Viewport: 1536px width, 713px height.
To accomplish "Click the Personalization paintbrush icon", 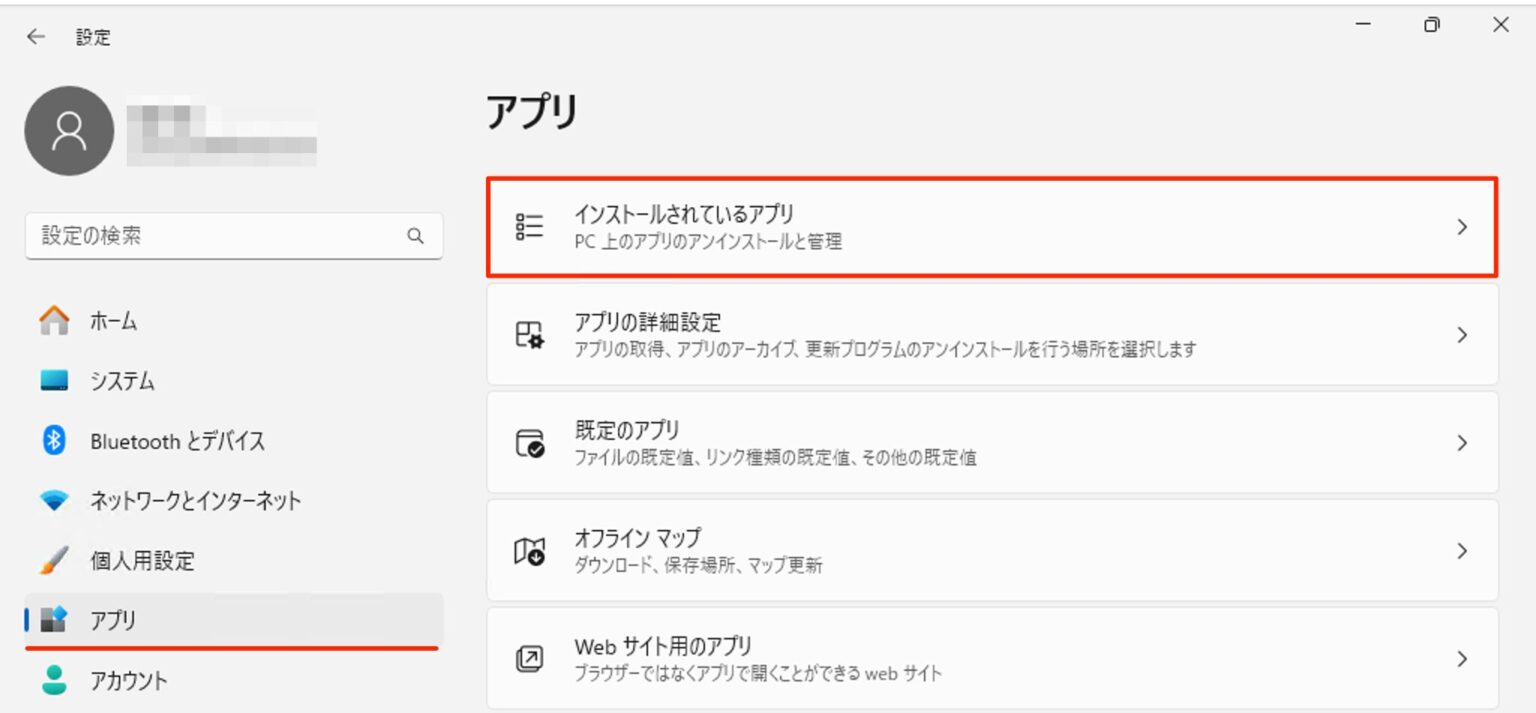I will click(54, 560).
